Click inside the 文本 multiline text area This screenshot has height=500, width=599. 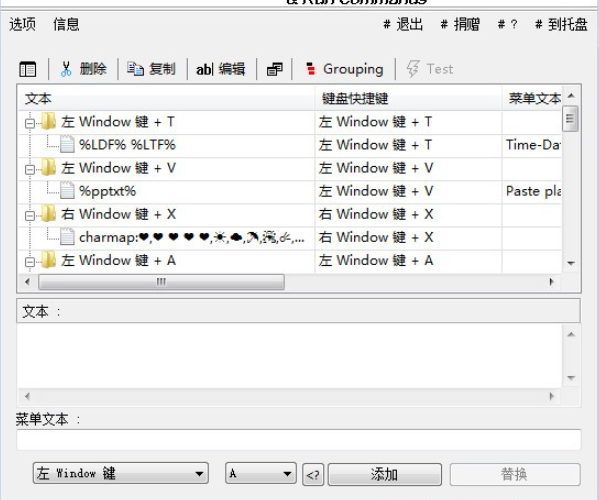click(x=290, y=356)
